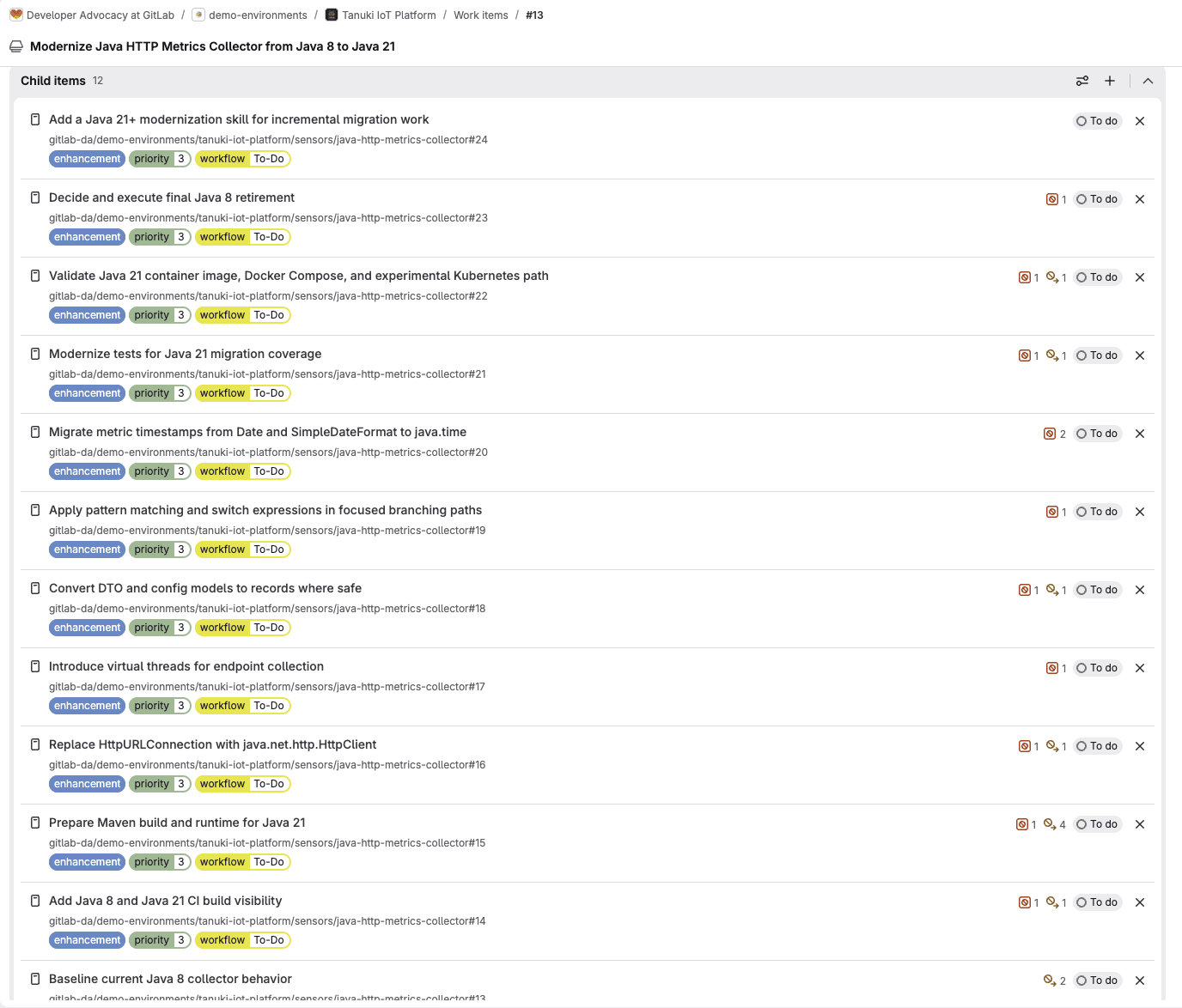Open 'Add Java 8 and Java 21 CI build visibility' issue
1182x1008 pixels.
pyautogui.click(x=166, y=901)
